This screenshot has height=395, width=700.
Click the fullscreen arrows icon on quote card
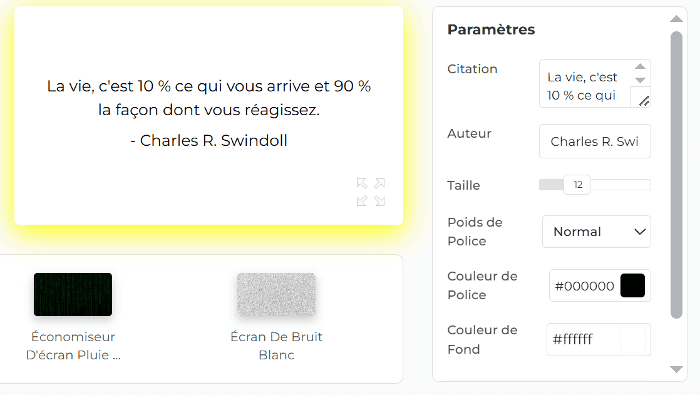click(x=371, y=192)
